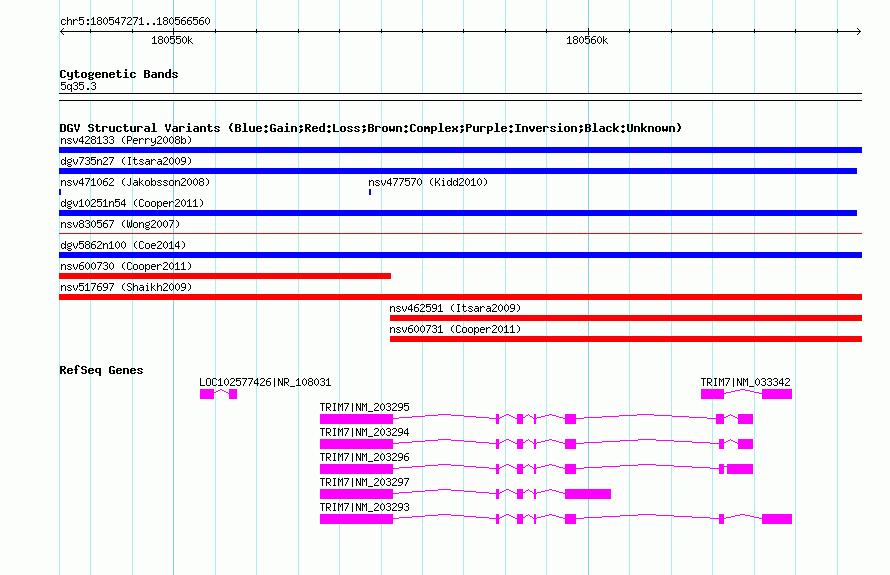Select the blue bar under dgv10251n54

point(458,213)
